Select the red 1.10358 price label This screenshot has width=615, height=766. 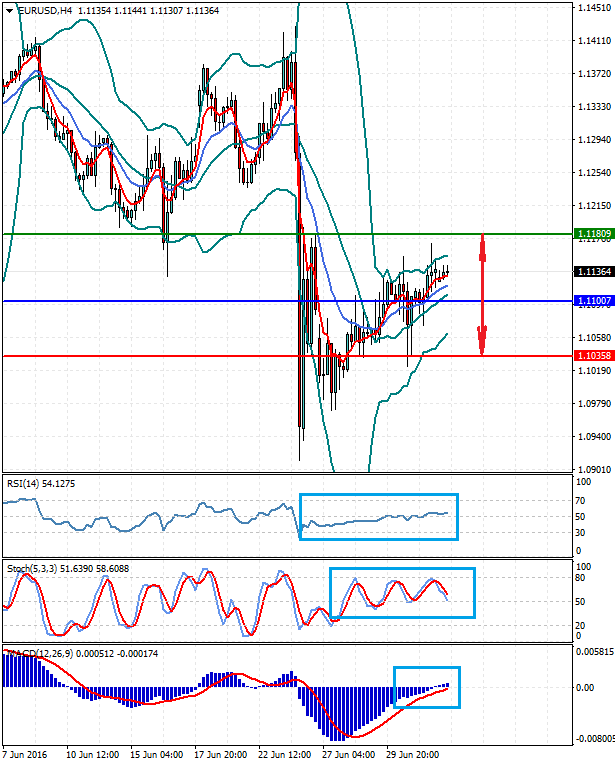(592, 356)
